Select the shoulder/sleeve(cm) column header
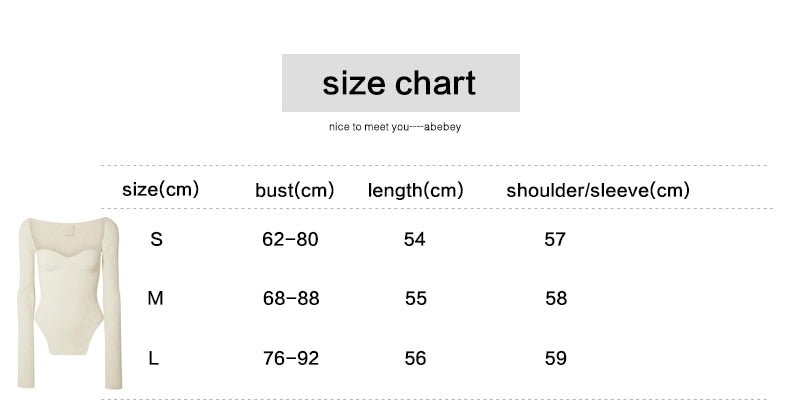 (x=598, y=190)
